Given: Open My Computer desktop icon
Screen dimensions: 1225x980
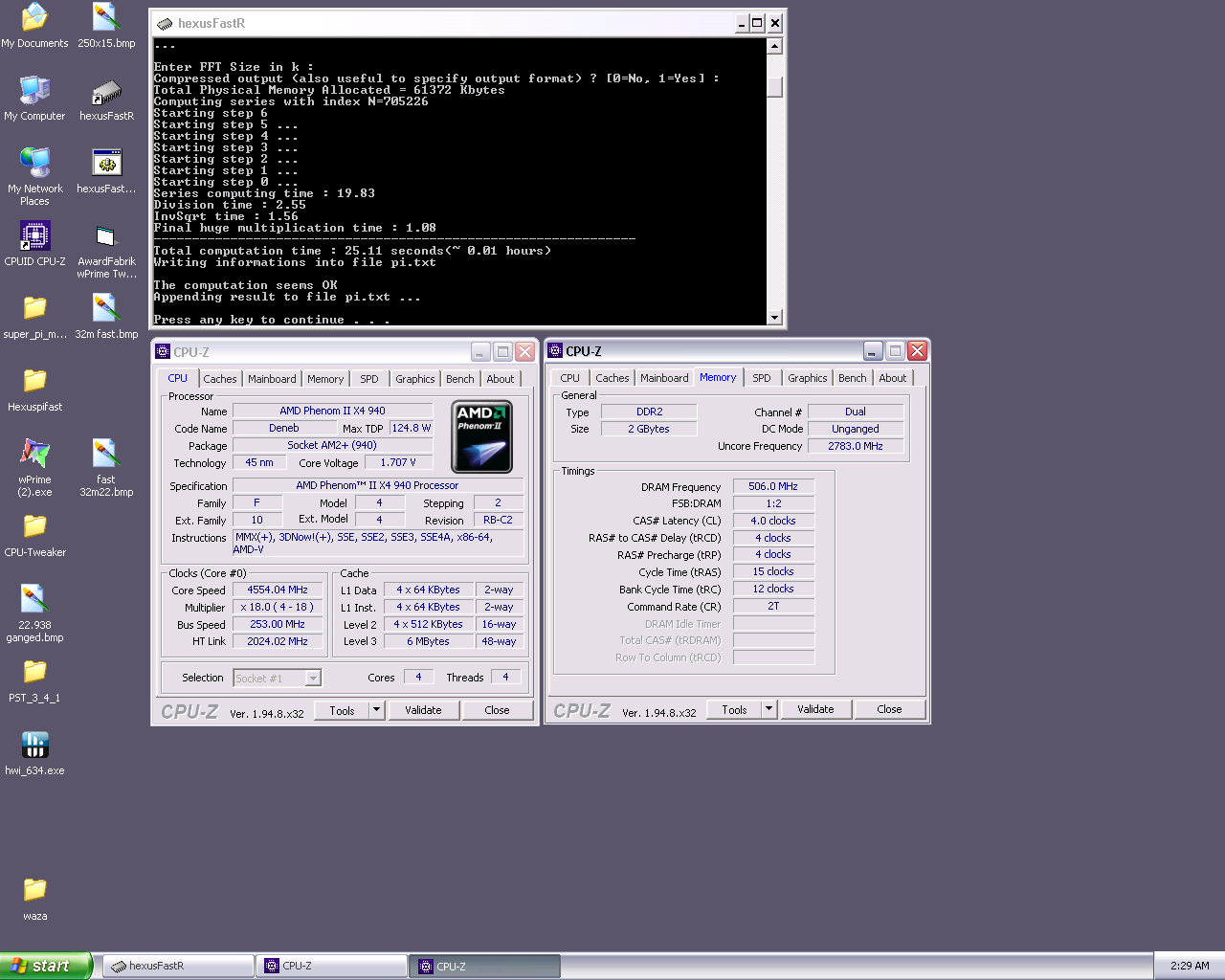Looking at the screenshot, I should coord(34,99).
